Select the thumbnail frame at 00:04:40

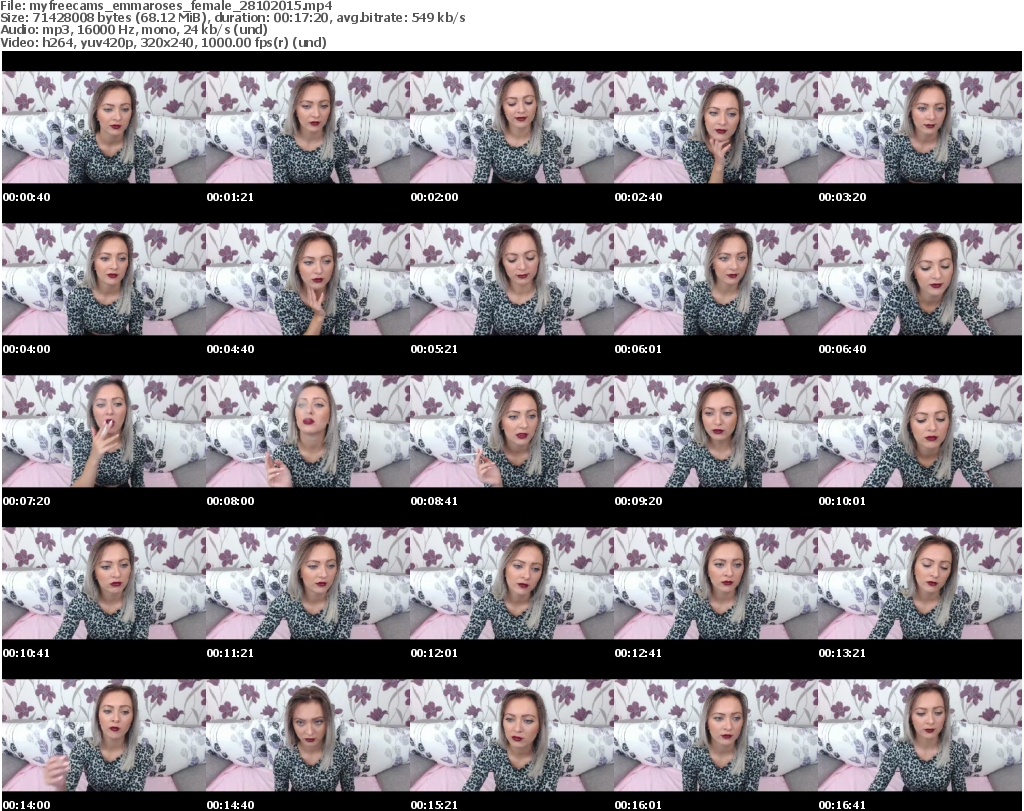point(308,279)
